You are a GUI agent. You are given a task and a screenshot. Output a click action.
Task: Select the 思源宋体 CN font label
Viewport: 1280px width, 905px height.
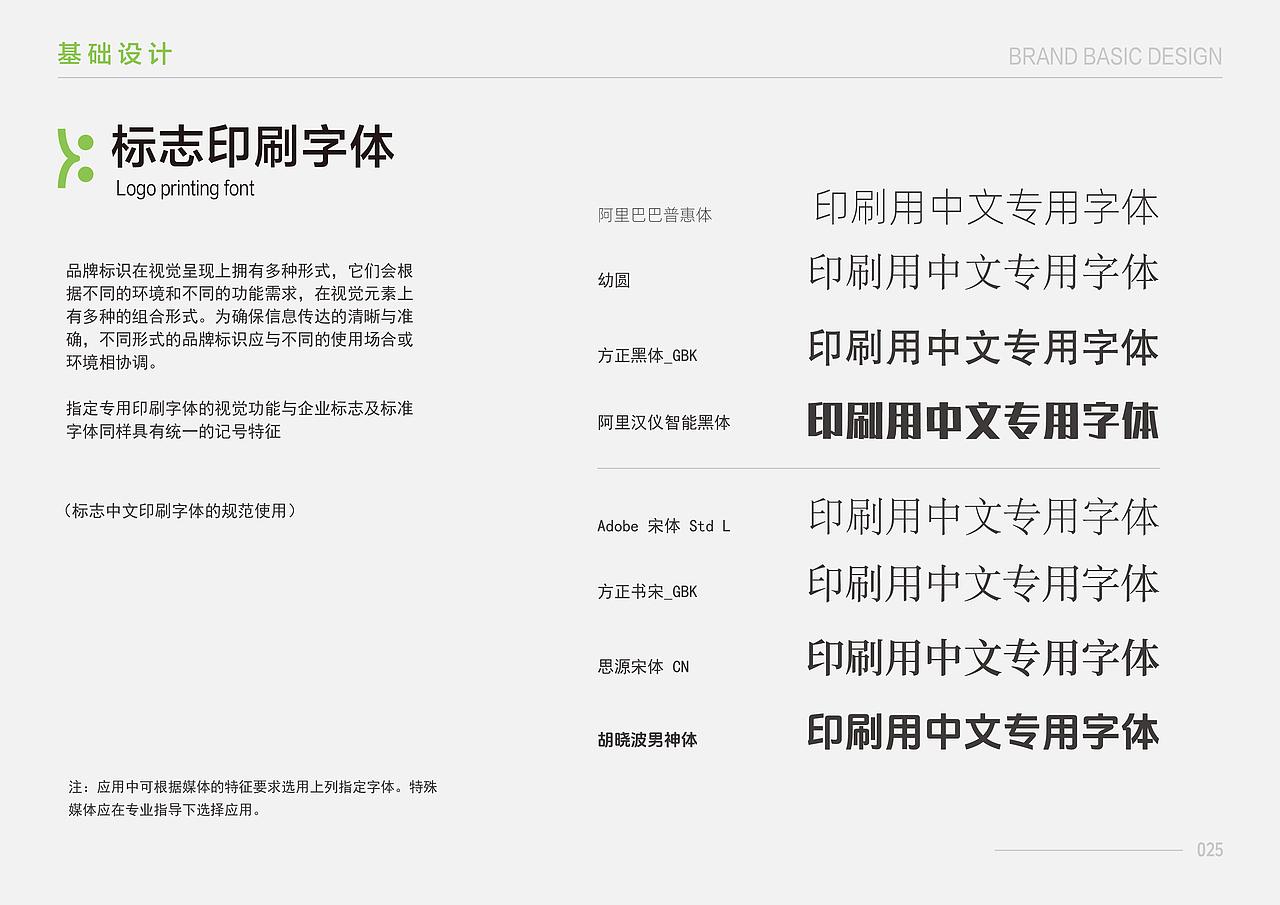point(643,667)
